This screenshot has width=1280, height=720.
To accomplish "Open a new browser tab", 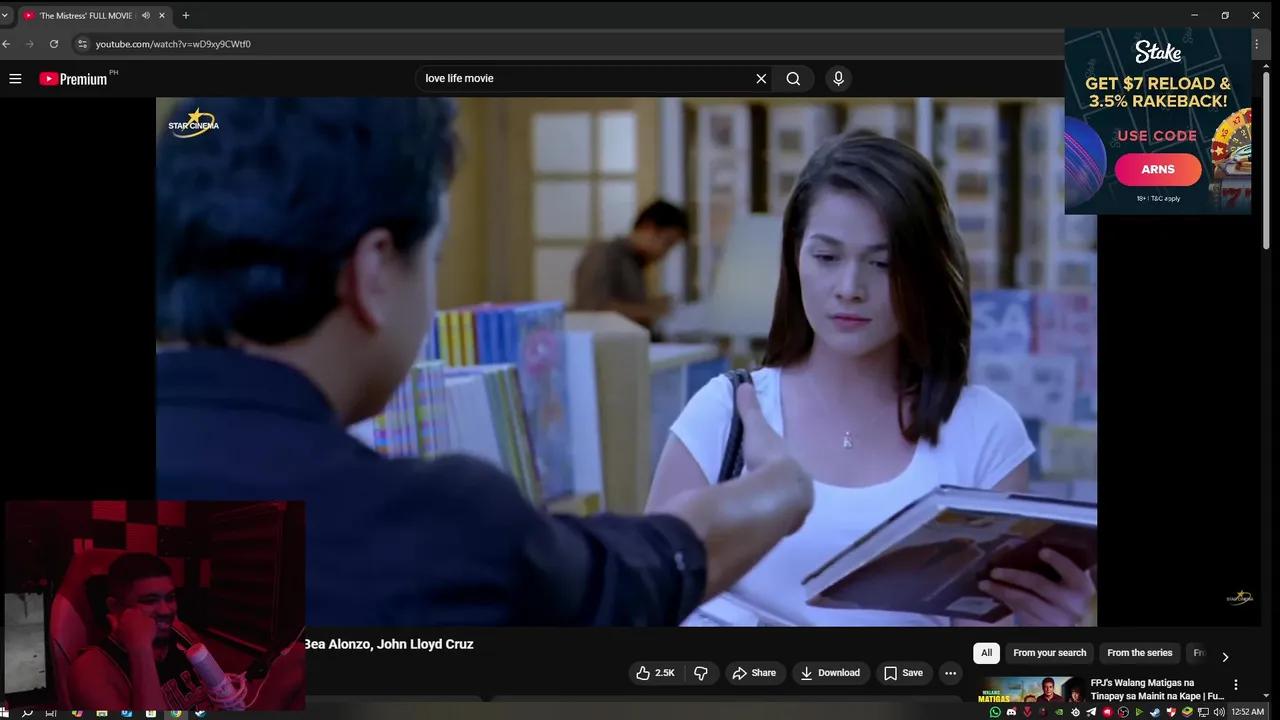I will point(185,15).
